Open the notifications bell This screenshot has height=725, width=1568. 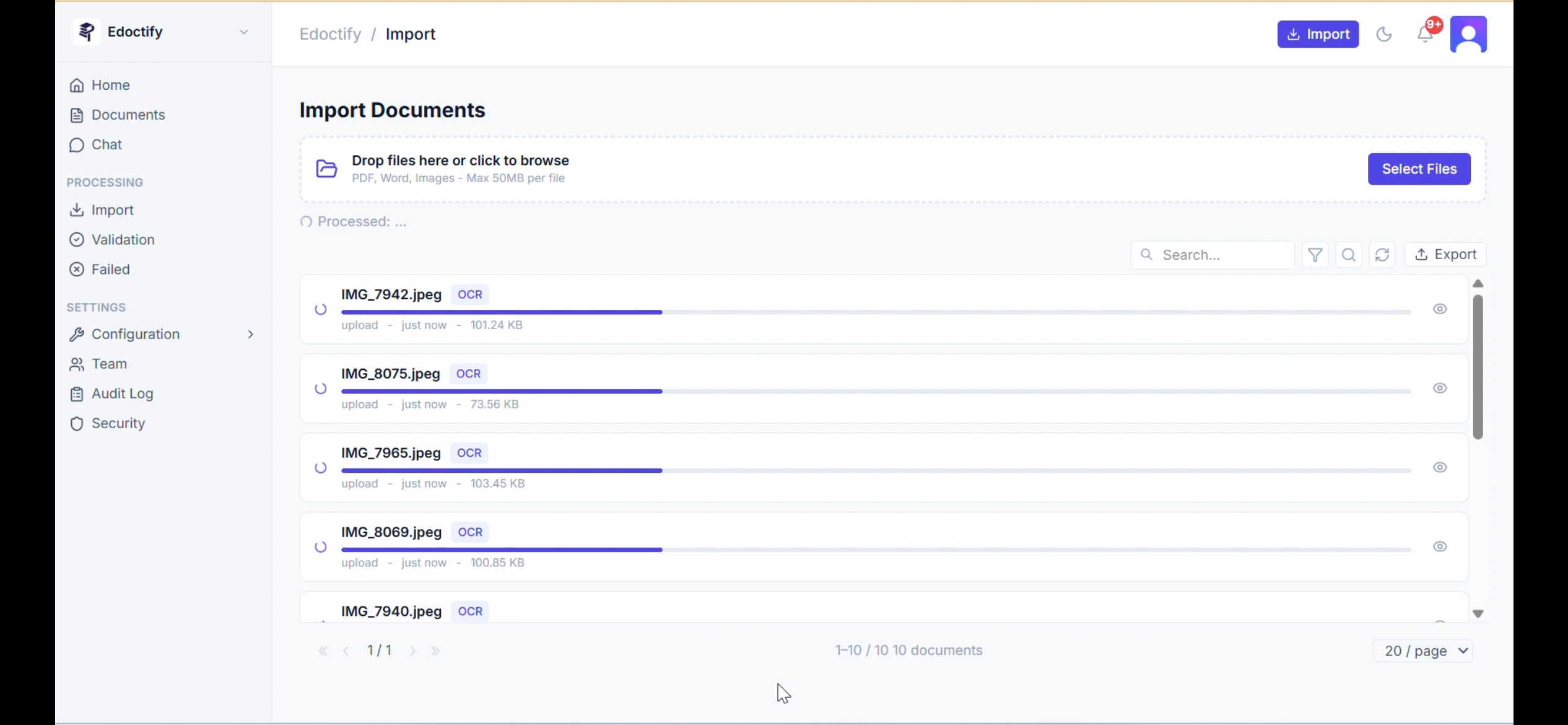1424,35
